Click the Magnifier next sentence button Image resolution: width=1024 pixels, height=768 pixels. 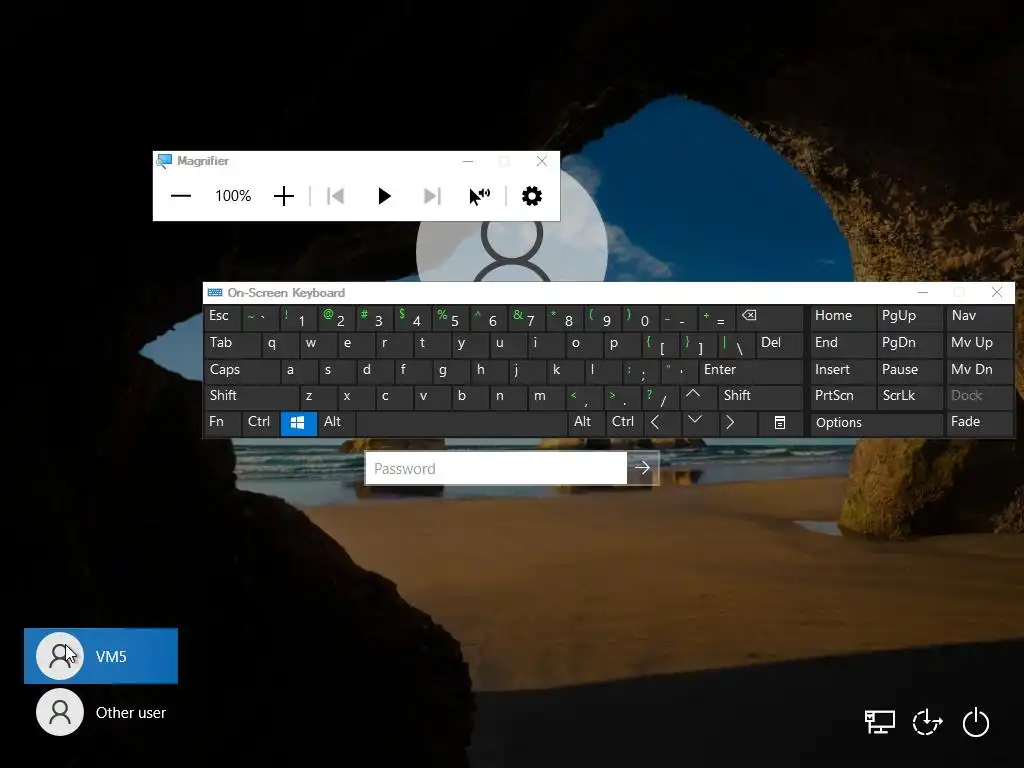click(432, 196)
